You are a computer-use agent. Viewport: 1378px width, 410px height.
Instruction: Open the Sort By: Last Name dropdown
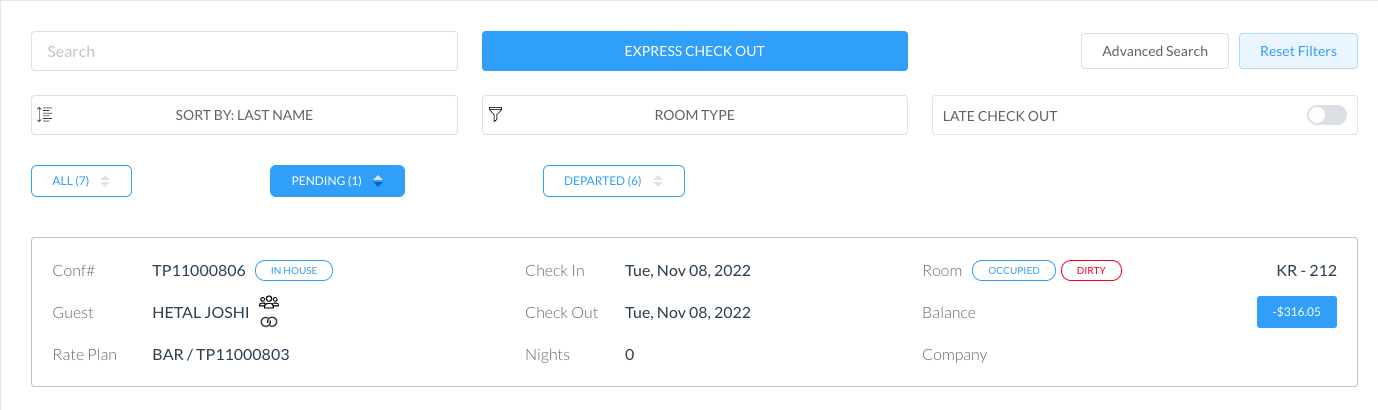244,115
